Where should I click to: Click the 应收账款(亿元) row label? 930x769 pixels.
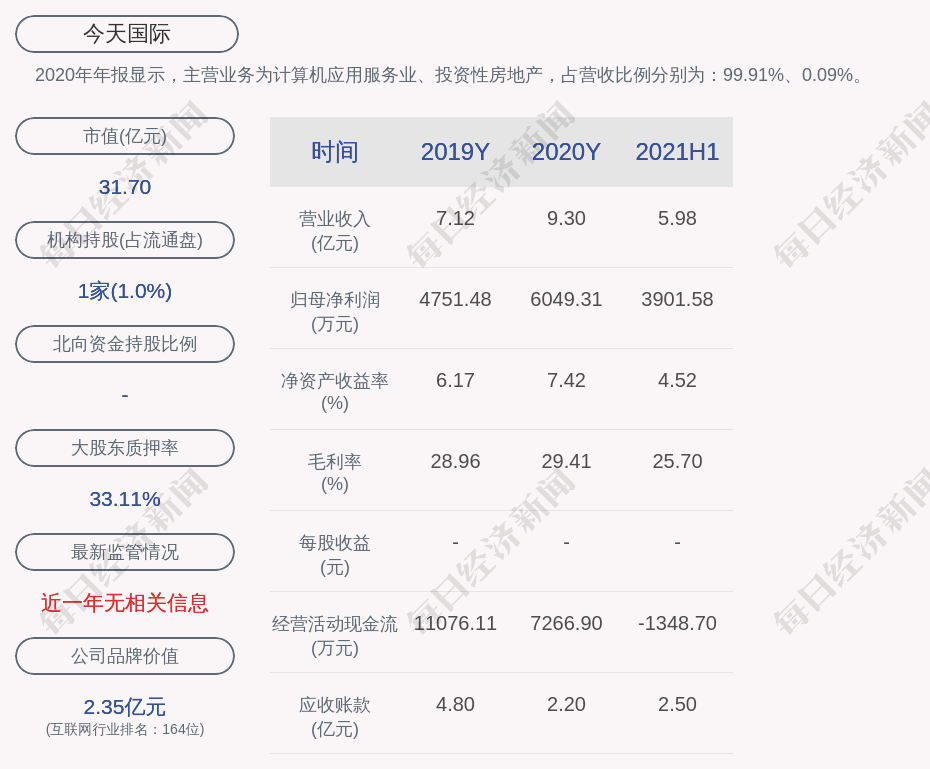tap(335, 717)
